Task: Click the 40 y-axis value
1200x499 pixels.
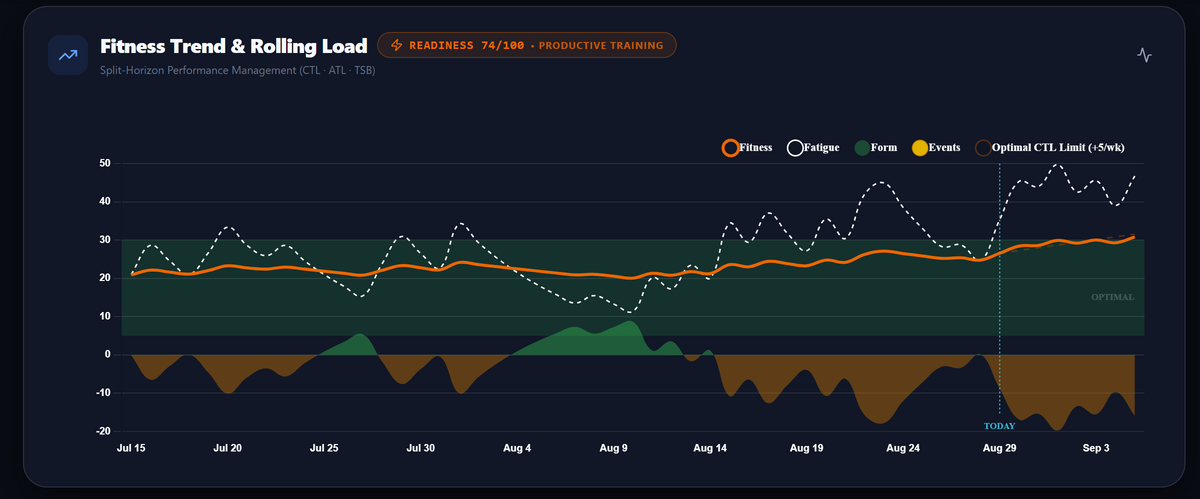Action: coord(105,201)
